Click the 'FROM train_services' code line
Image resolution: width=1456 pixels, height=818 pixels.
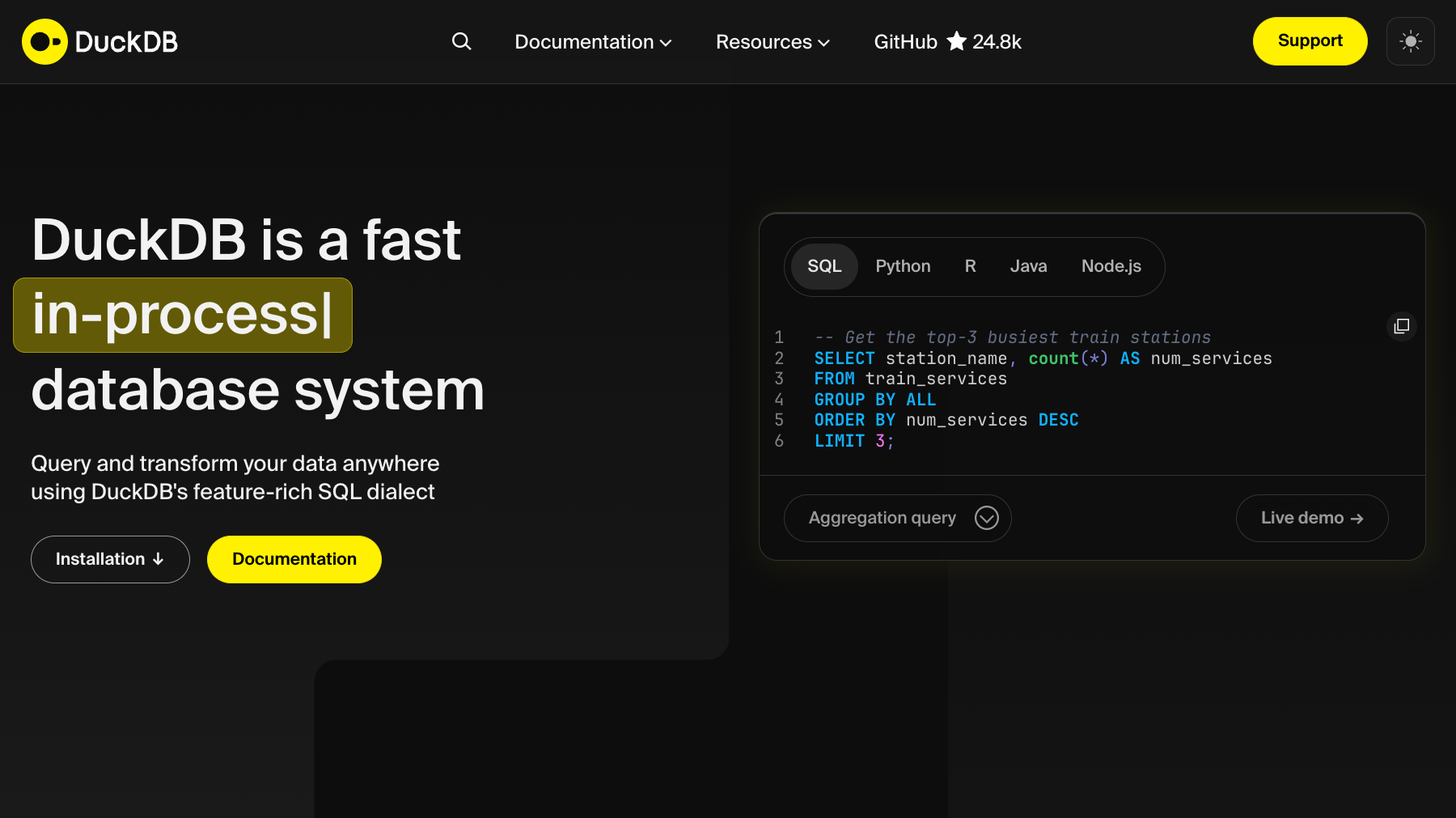(x=910, y=379)
